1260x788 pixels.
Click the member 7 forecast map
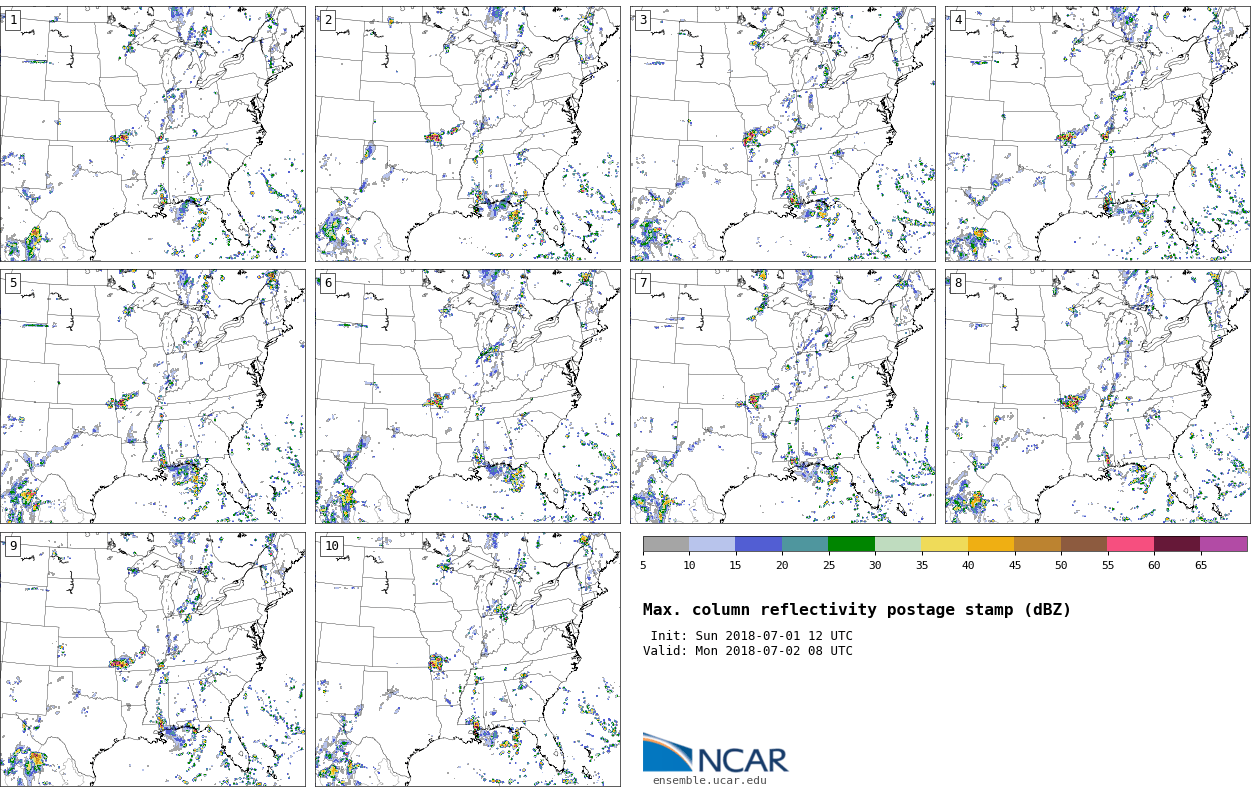tap(782, 396)
